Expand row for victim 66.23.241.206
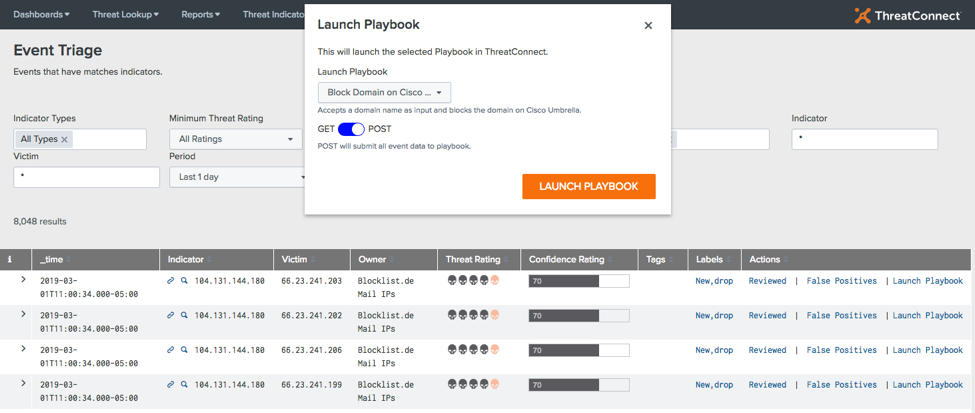The width and height of the screenshot is (975, 413). point(23,348)
